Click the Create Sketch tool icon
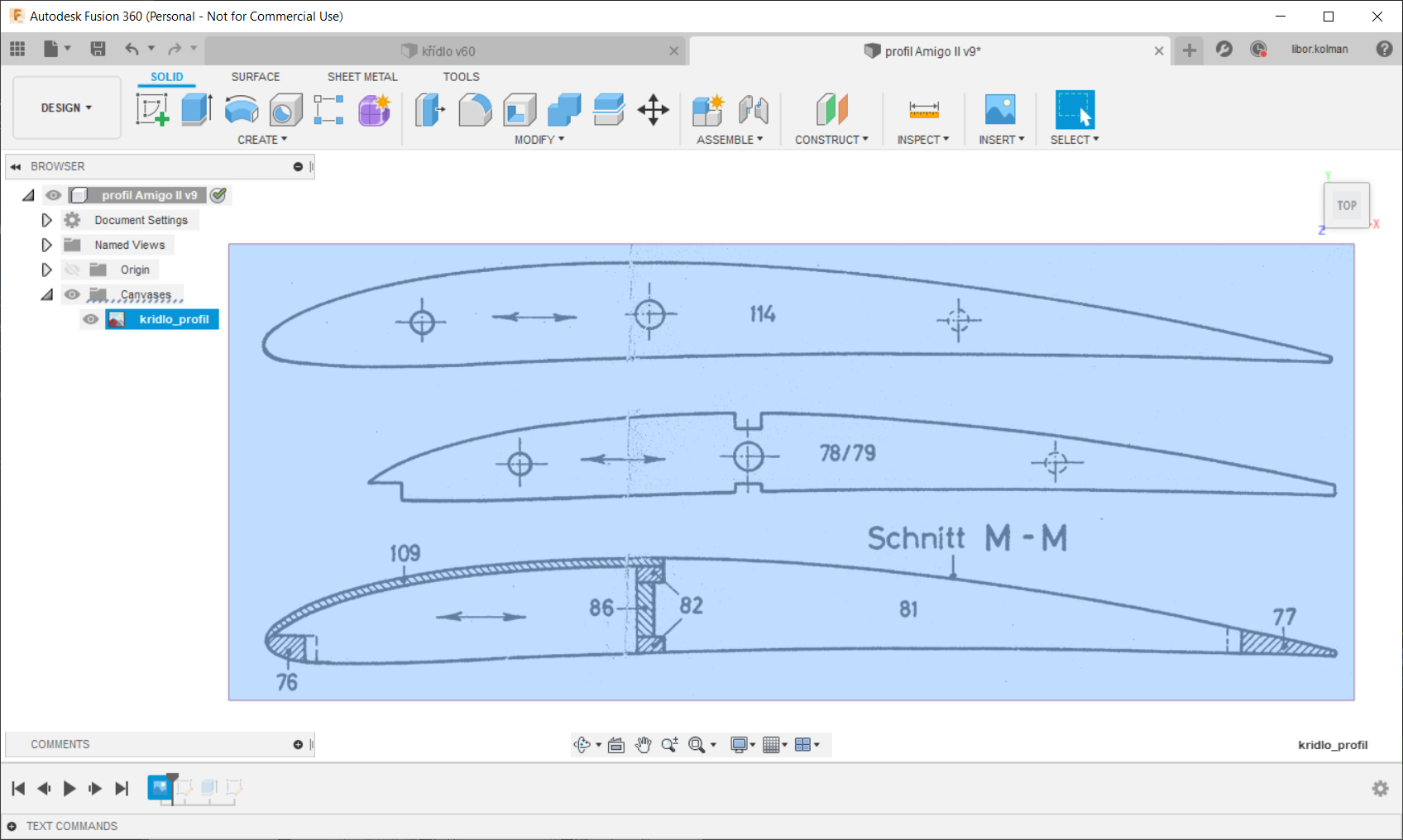 tap(152, 109)
